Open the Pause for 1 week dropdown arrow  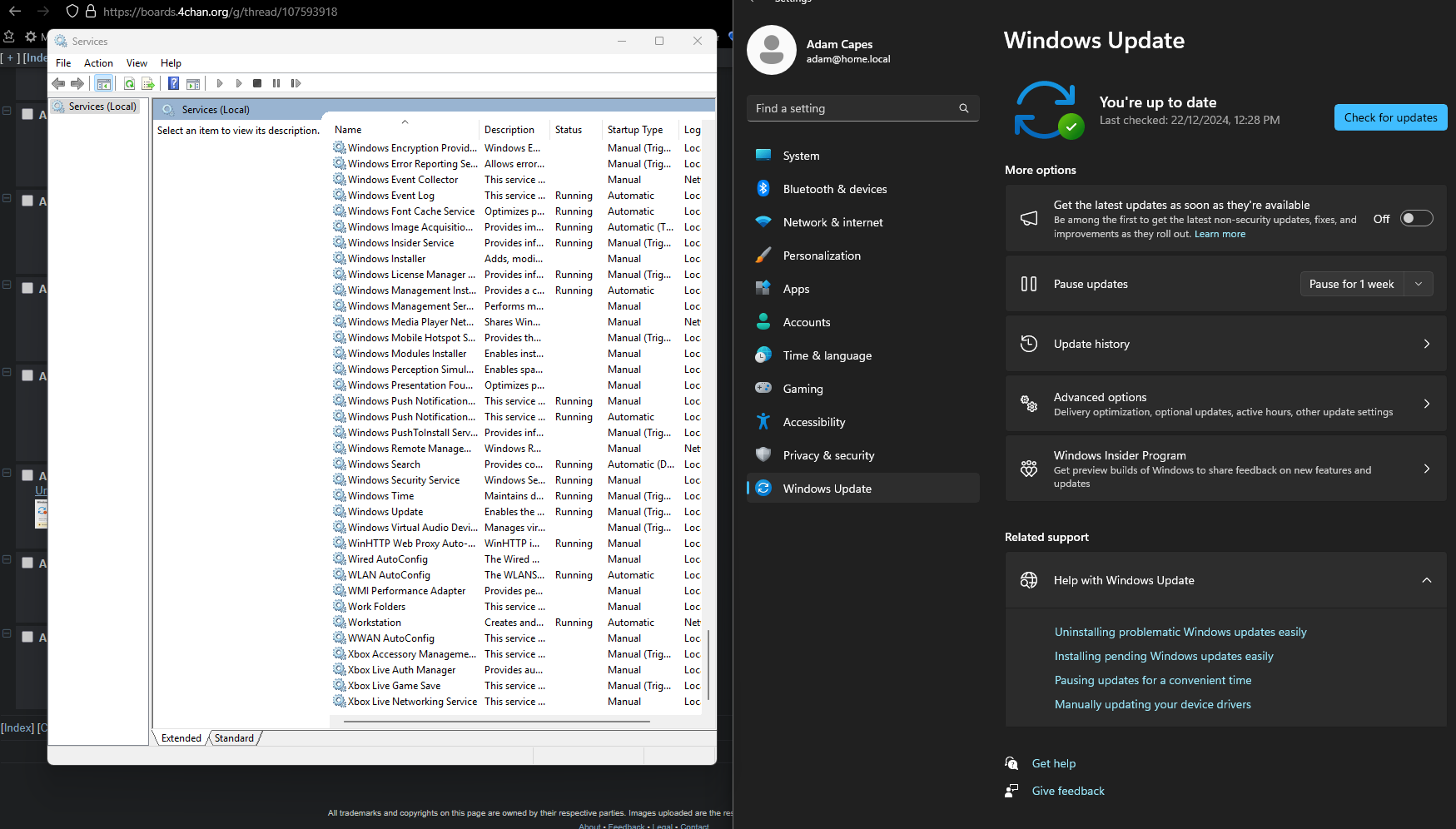(1419, 284)
